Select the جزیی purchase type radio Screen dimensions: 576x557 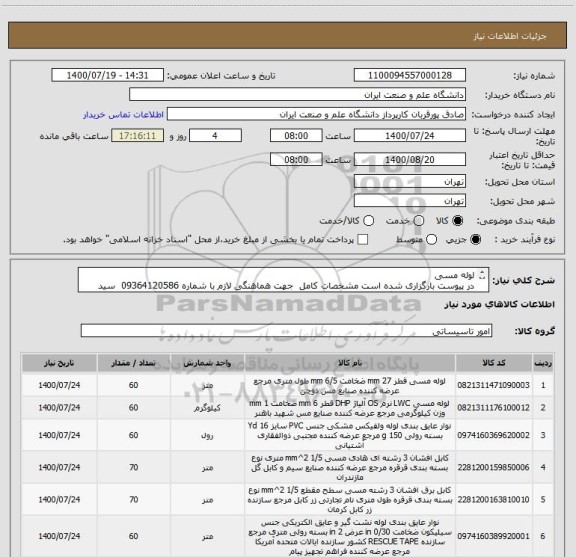[476, 240]
